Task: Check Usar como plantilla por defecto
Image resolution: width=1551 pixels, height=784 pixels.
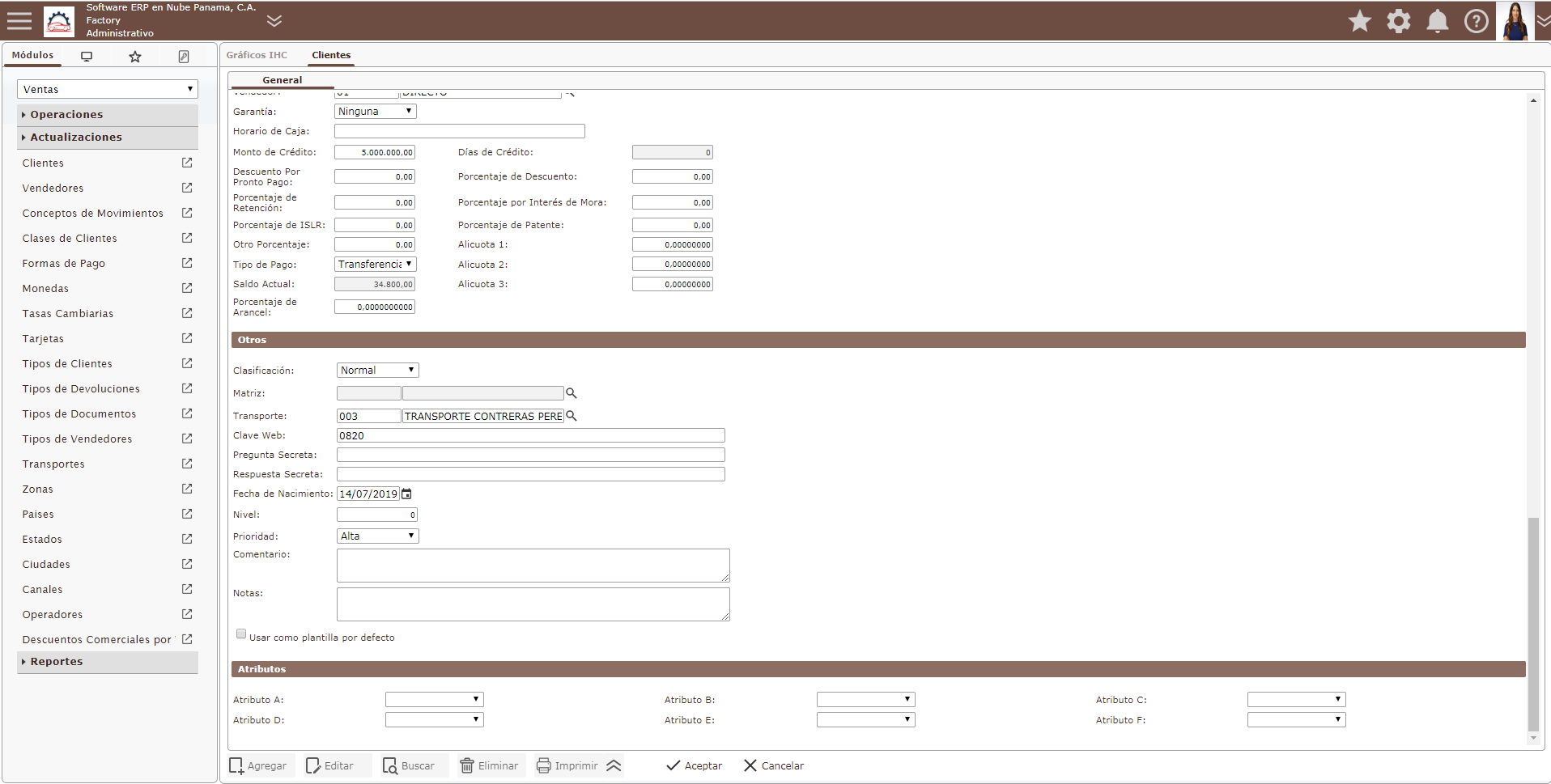Action: click(x=241, y=634)
